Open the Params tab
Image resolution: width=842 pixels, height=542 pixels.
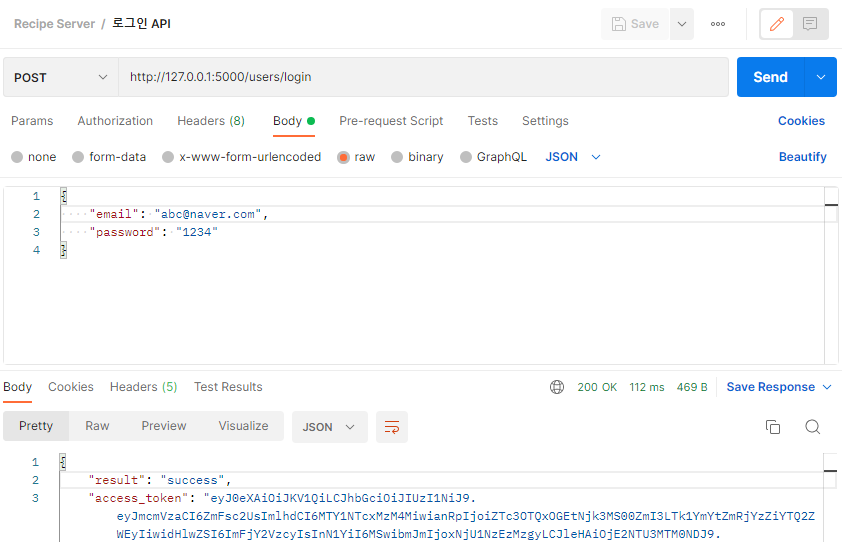(32, 121)
